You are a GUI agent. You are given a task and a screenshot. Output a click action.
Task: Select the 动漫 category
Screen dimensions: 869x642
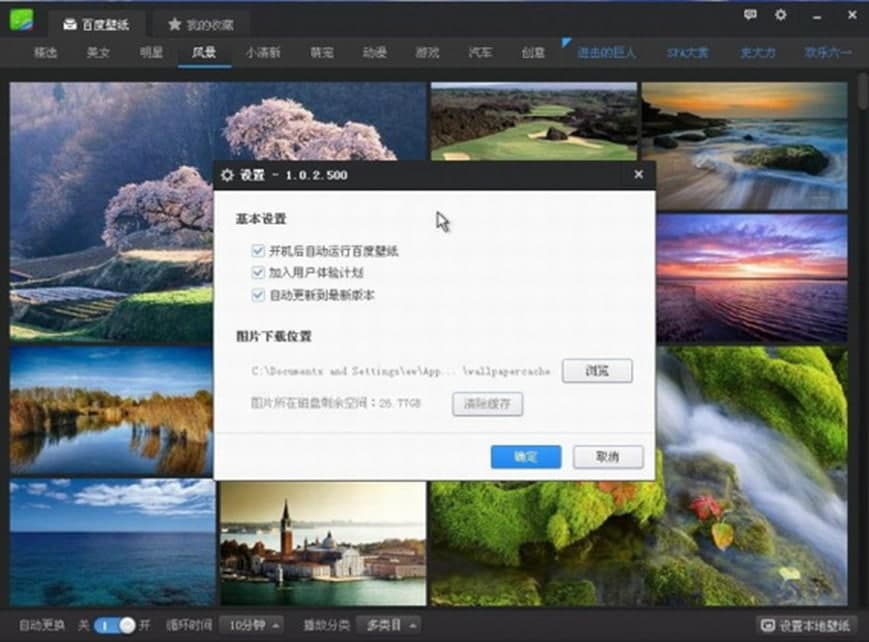tap(374, 53)
